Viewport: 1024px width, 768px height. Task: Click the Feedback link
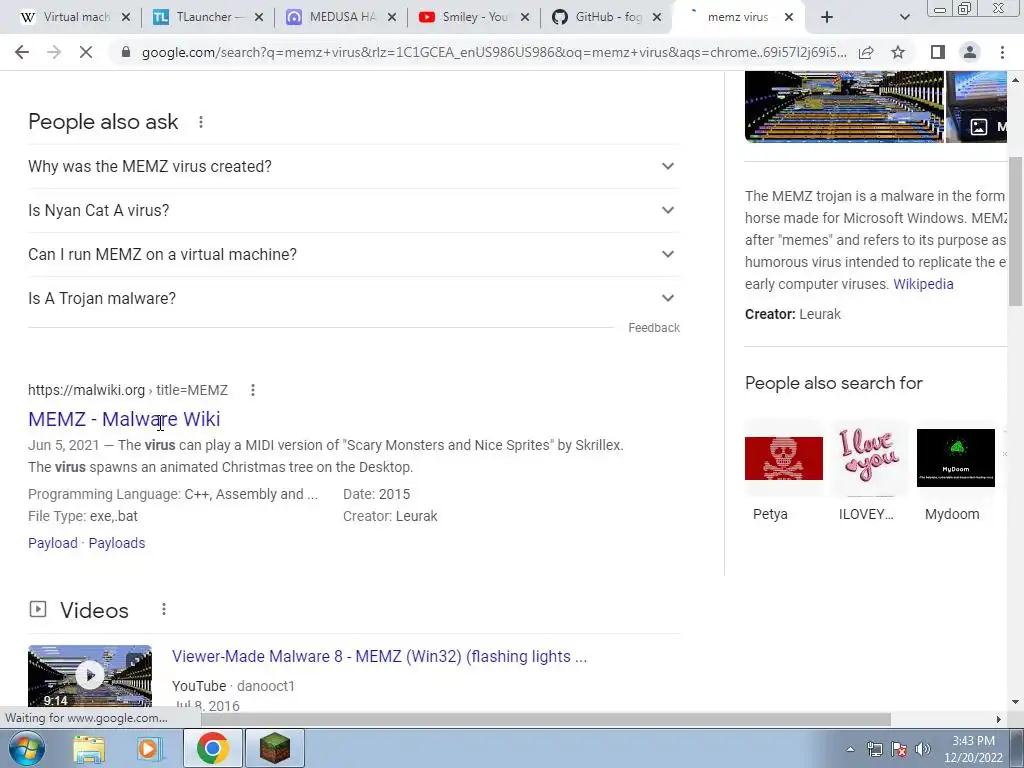point(654,328)
